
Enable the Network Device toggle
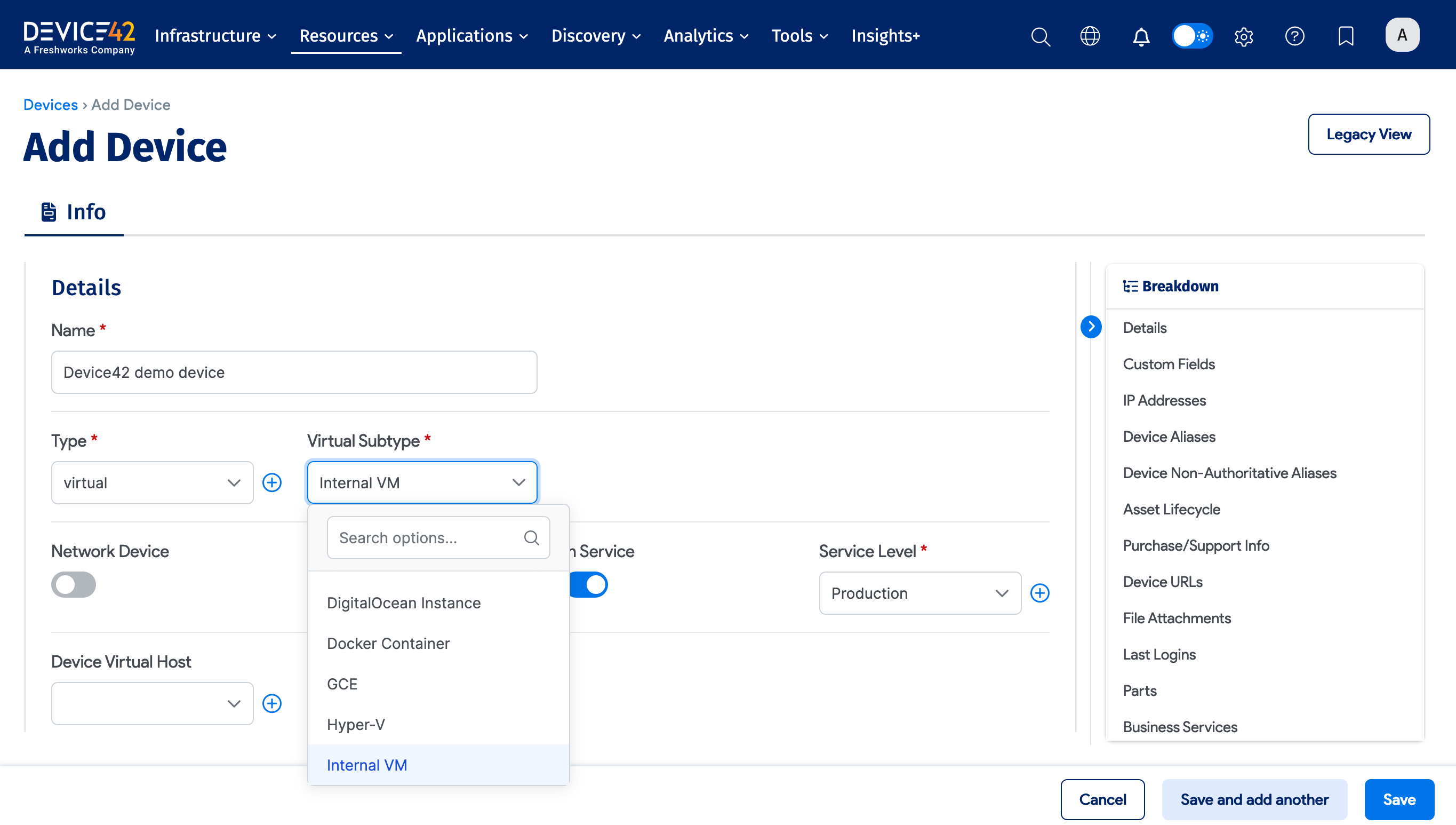point(74,584)
